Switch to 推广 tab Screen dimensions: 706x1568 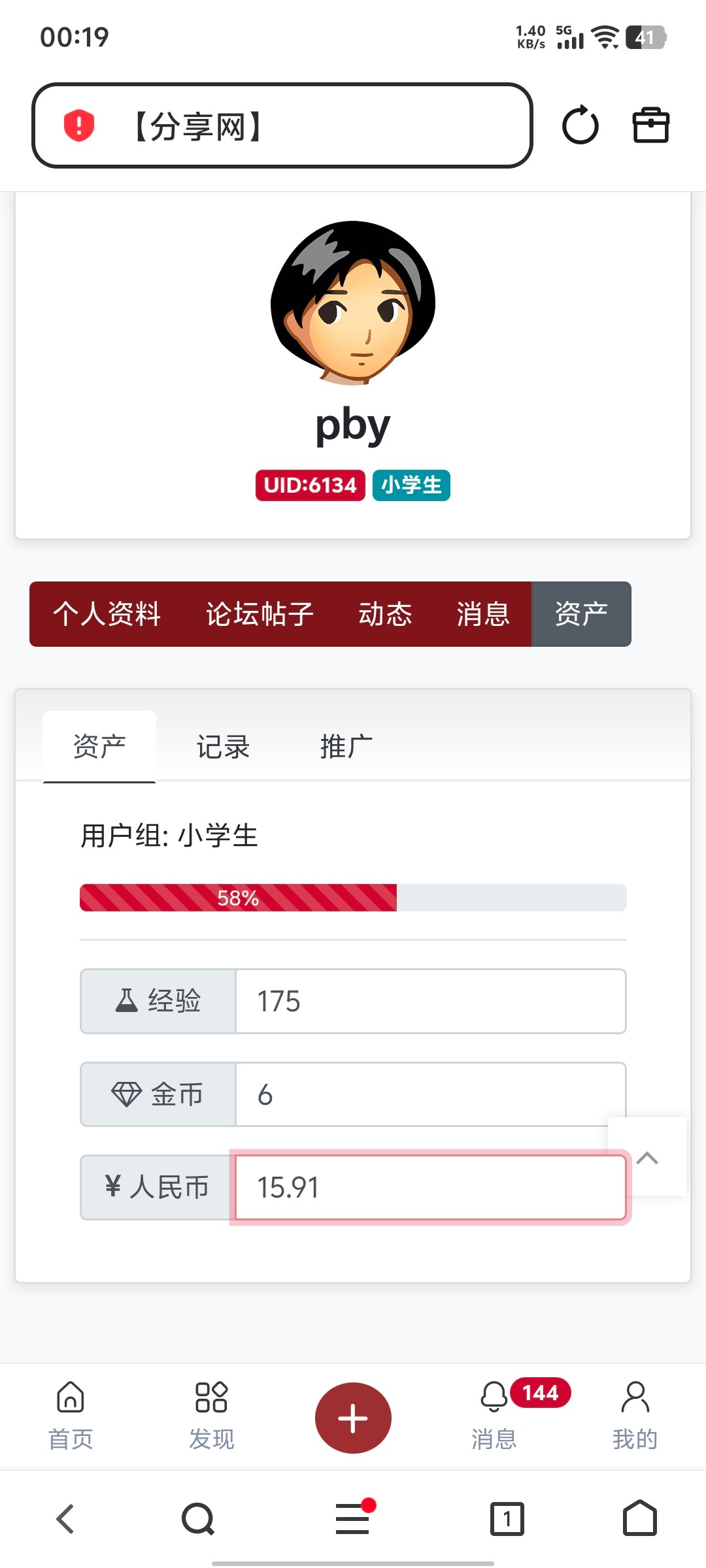[346, 747]
